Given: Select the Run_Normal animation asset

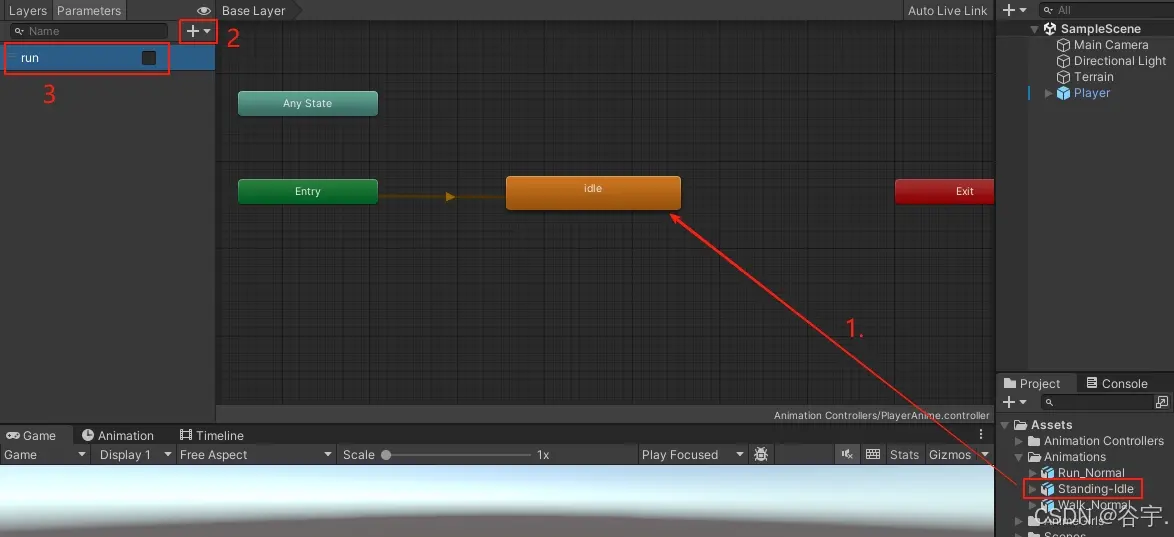Looking at the screenshot, I should click(x=1091, y=473).
